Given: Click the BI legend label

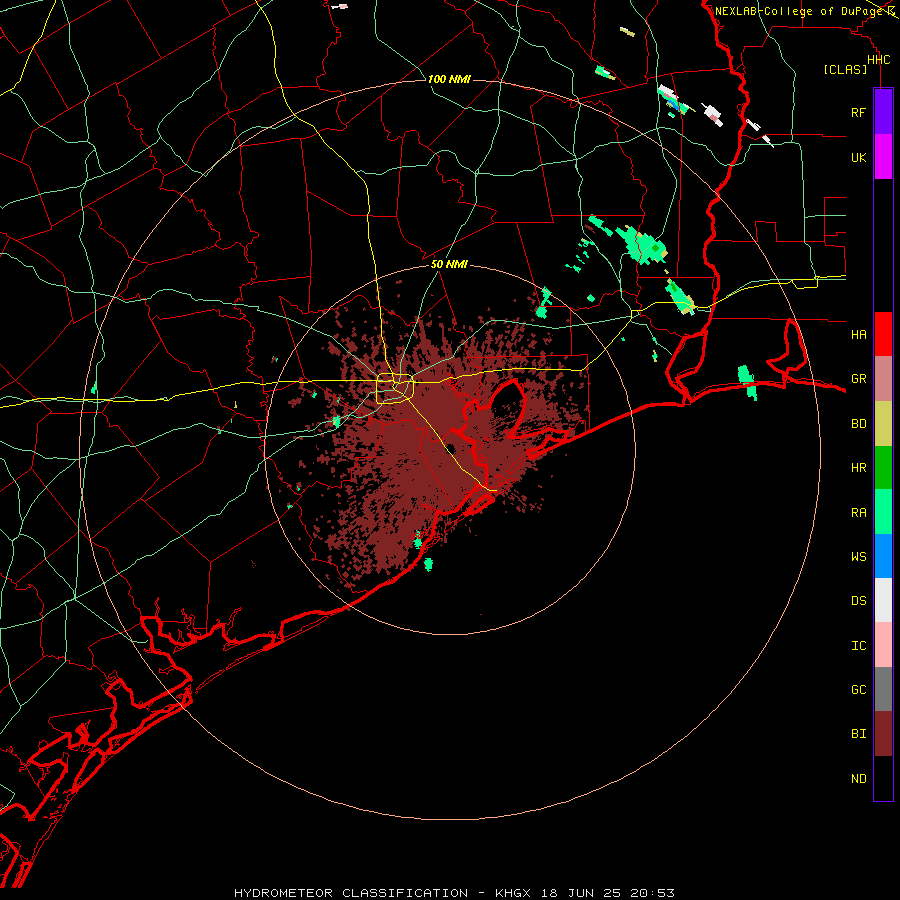Looking at the screenshot, I should pyautogui.click(x=859, y=734).
